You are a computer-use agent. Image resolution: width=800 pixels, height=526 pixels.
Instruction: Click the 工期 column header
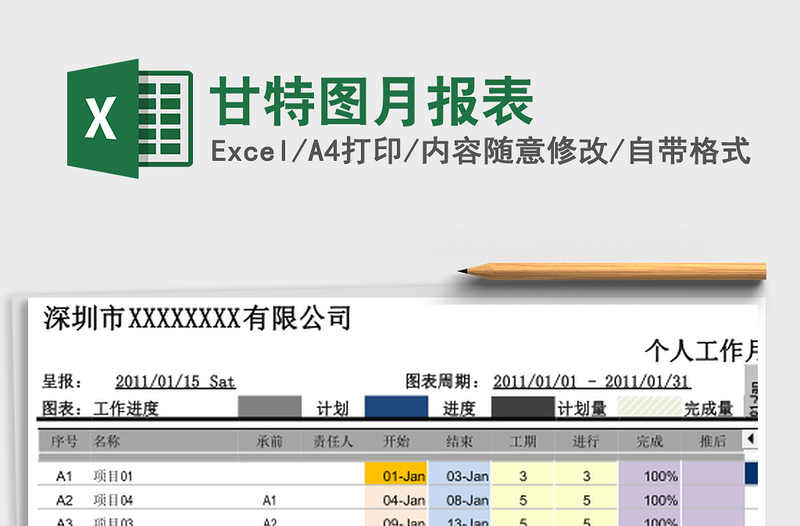pos(523,441)
